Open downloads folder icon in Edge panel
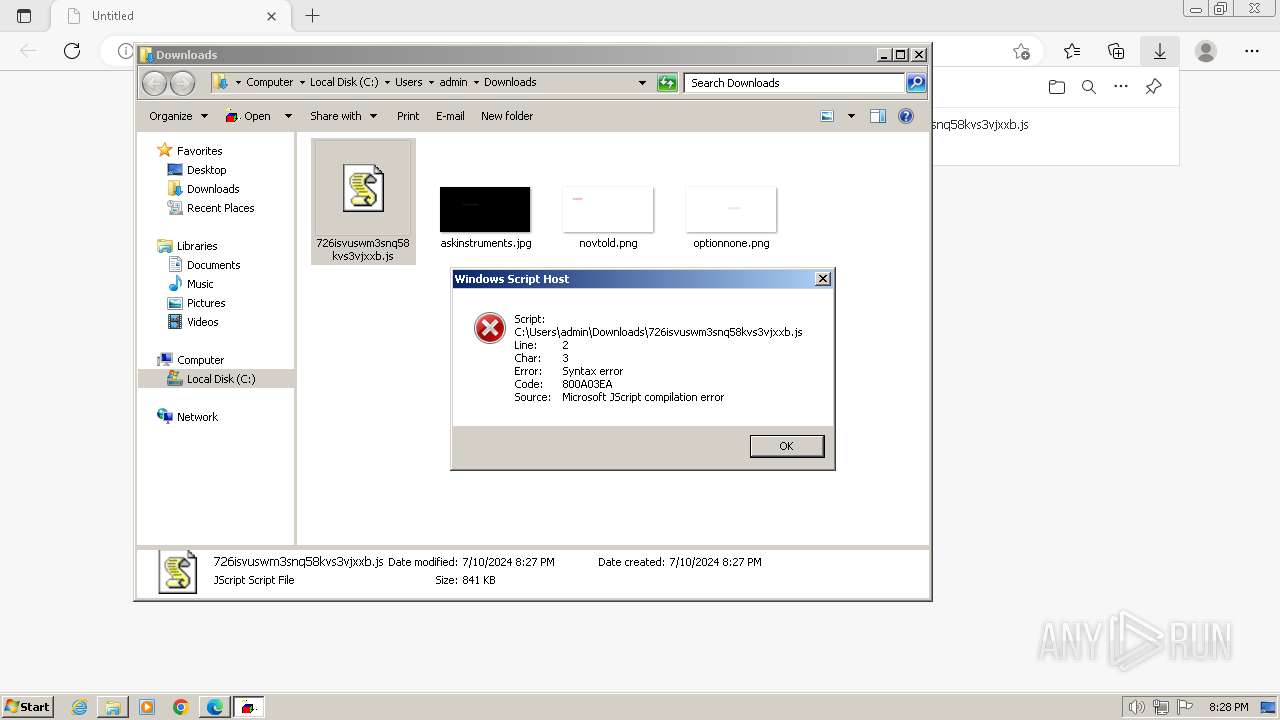Viewport: 1280px width, 720px height. tap(1057, 87)
